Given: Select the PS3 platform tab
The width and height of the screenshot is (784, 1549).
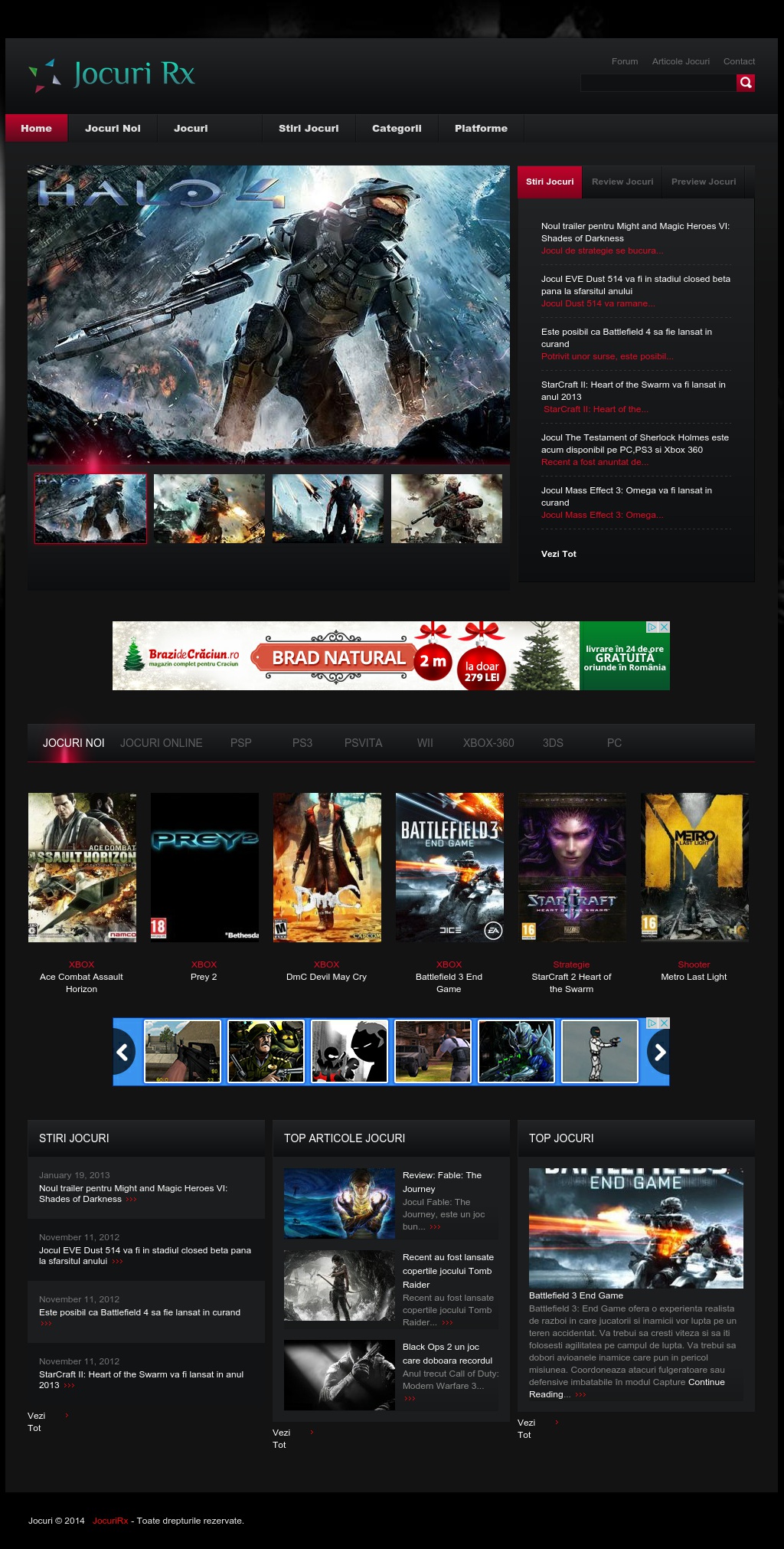Looking at the screenshot, I should pos(302,743).
